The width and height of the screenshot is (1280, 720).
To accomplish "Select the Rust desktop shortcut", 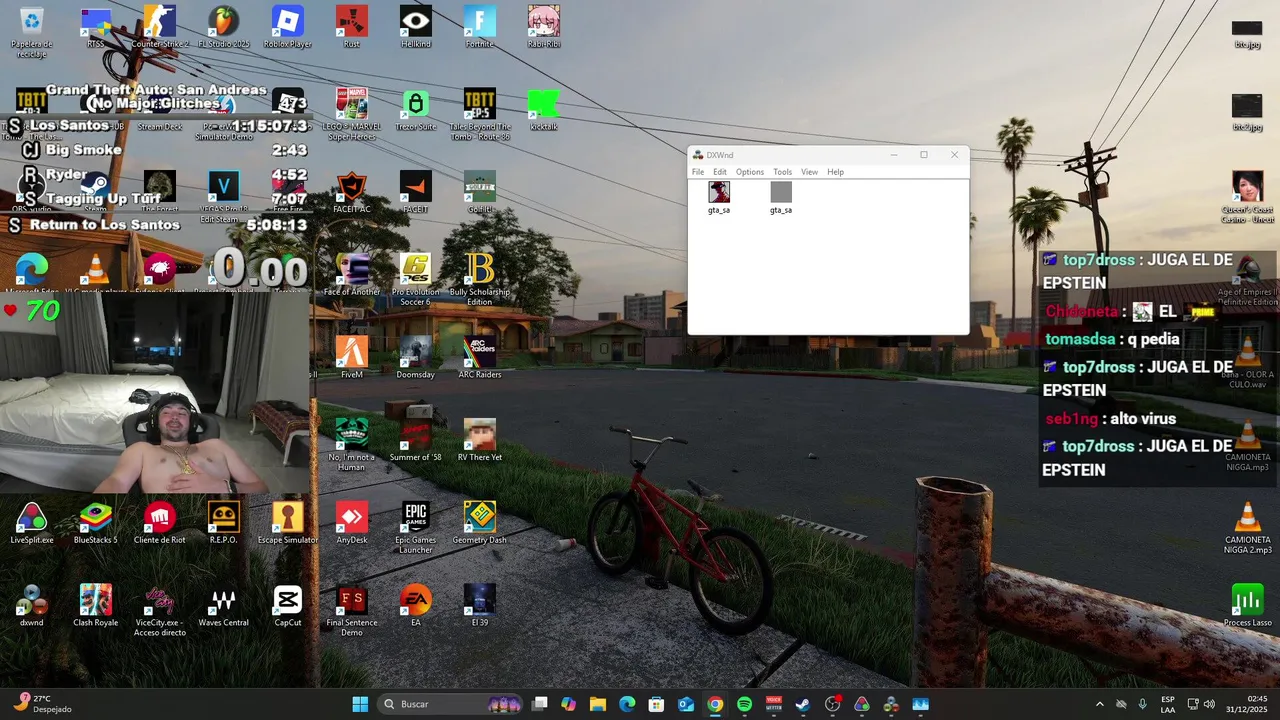I will click(x=352, y=27).
